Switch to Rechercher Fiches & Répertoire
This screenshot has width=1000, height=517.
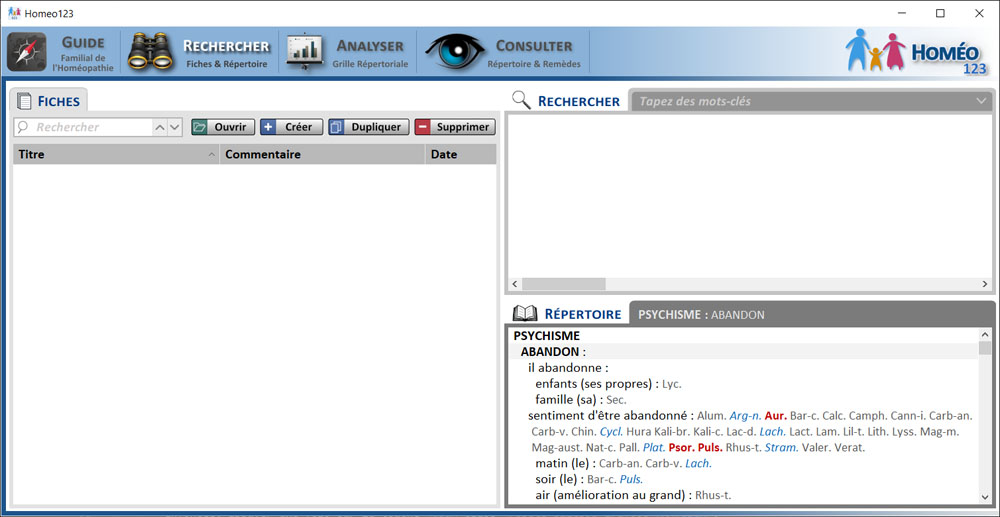point(200,52)
